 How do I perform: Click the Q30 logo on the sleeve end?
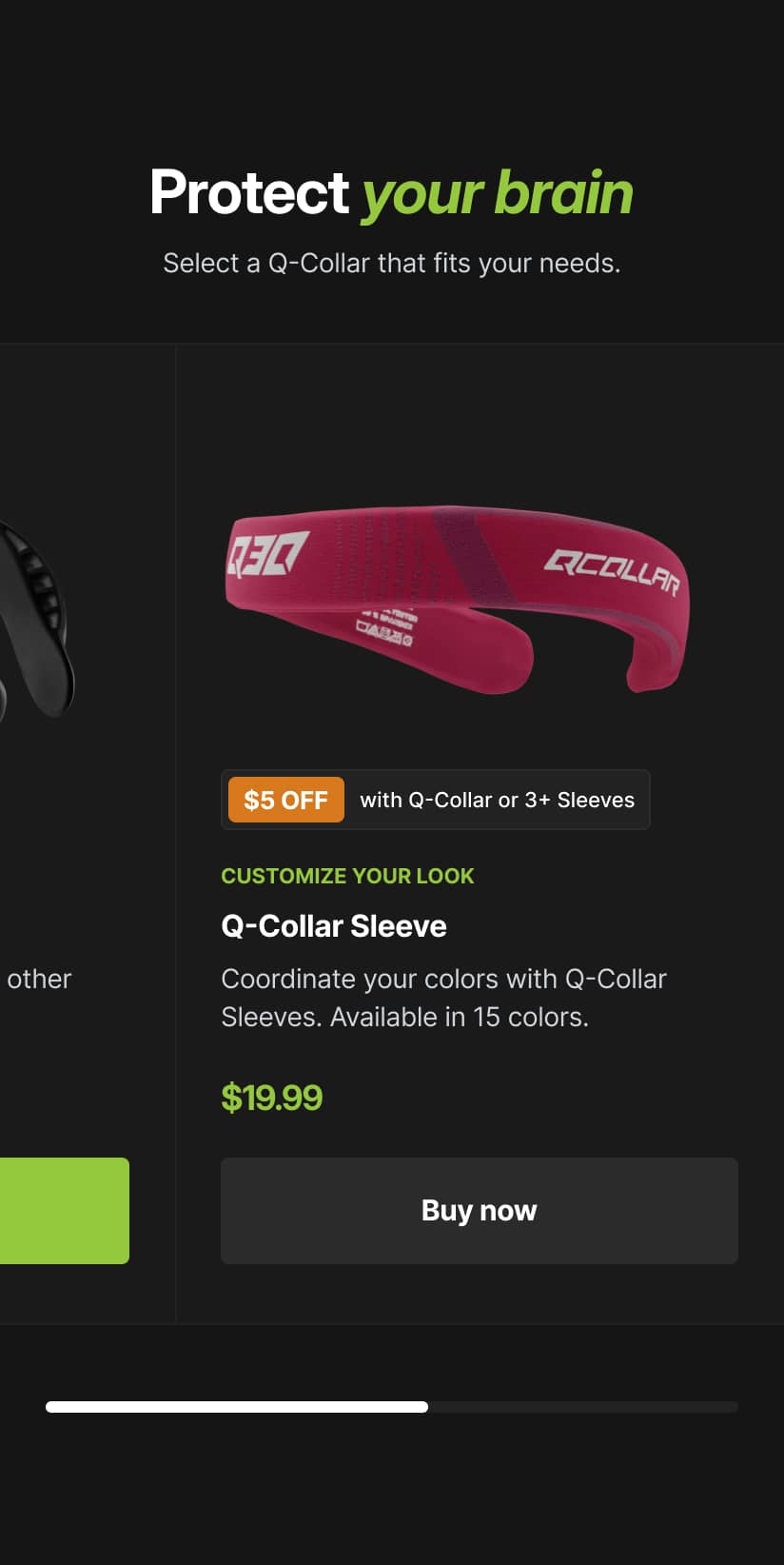262,557
